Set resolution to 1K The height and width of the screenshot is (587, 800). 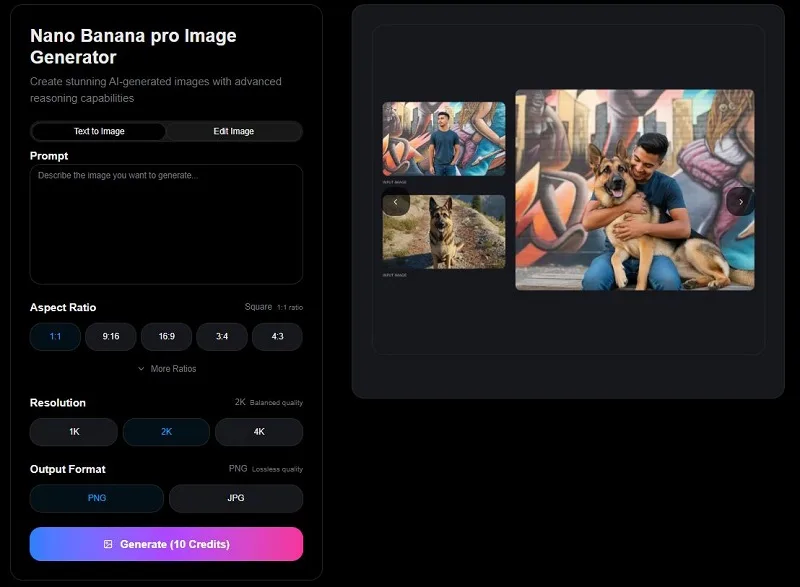point(74,432)
